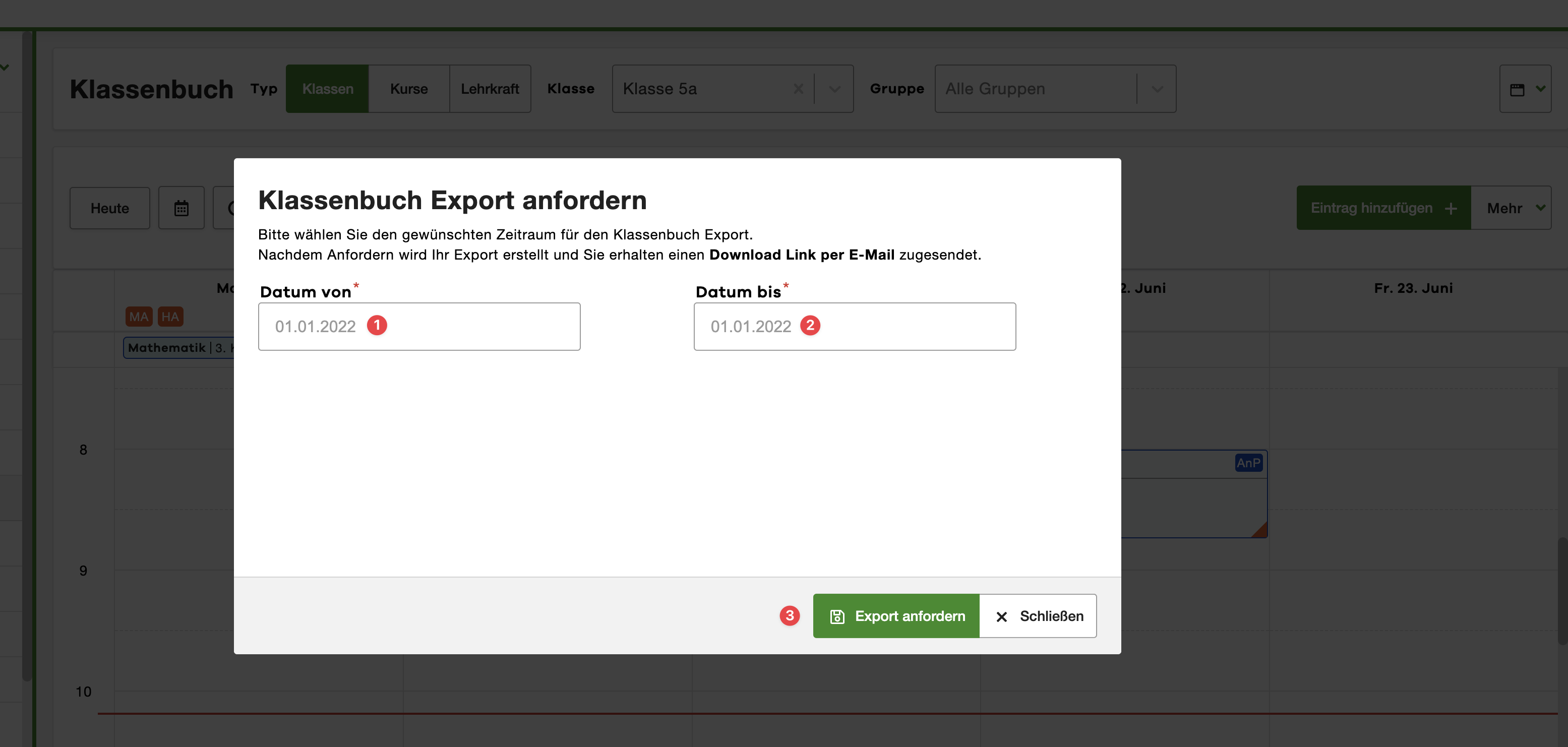The height and width of the screenshot is (747, 1568).
Task: Select the Klassen type toggle
Action: (x=328, y=89)
